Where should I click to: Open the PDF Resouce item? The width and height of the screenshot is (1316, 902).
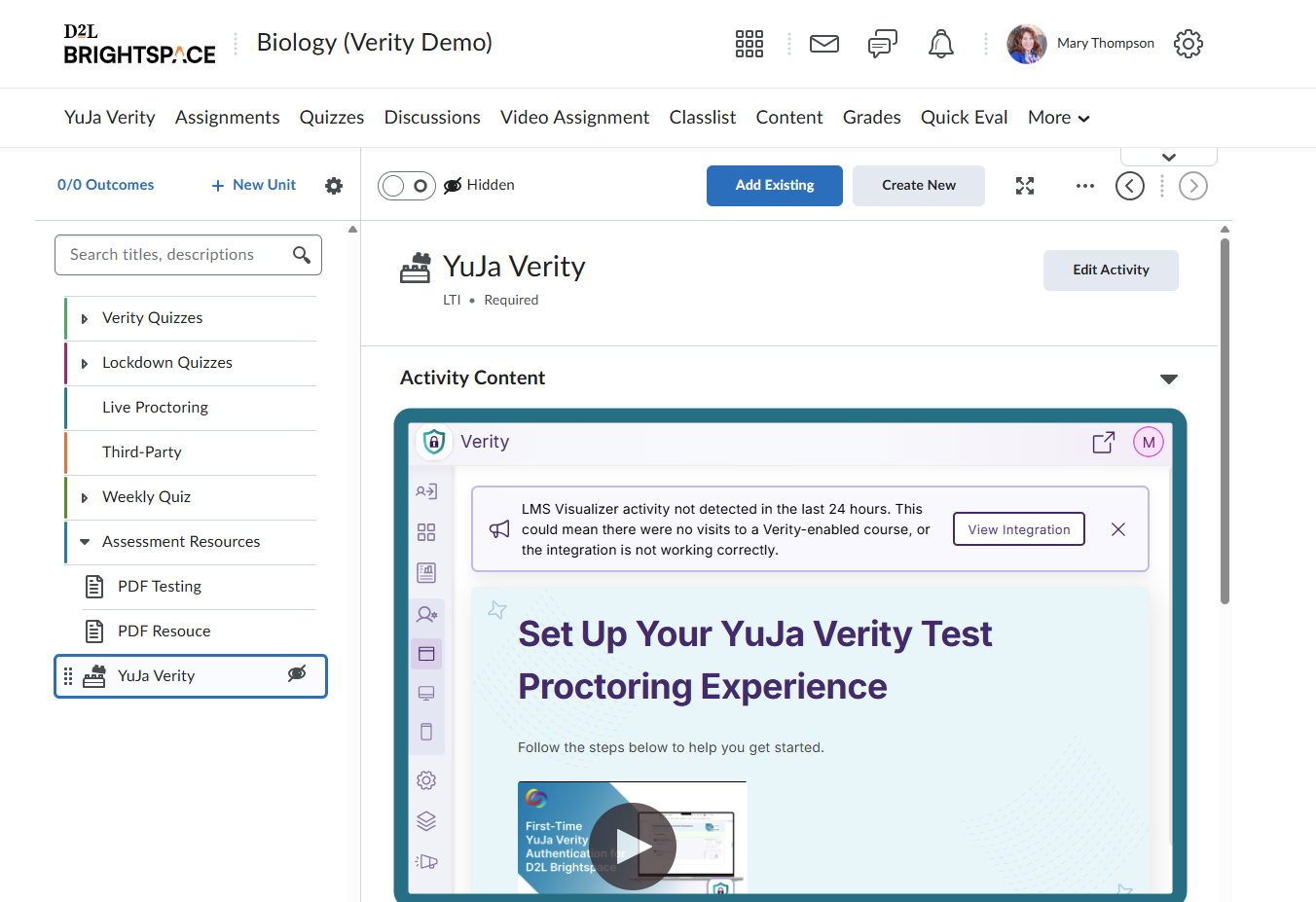199,631
